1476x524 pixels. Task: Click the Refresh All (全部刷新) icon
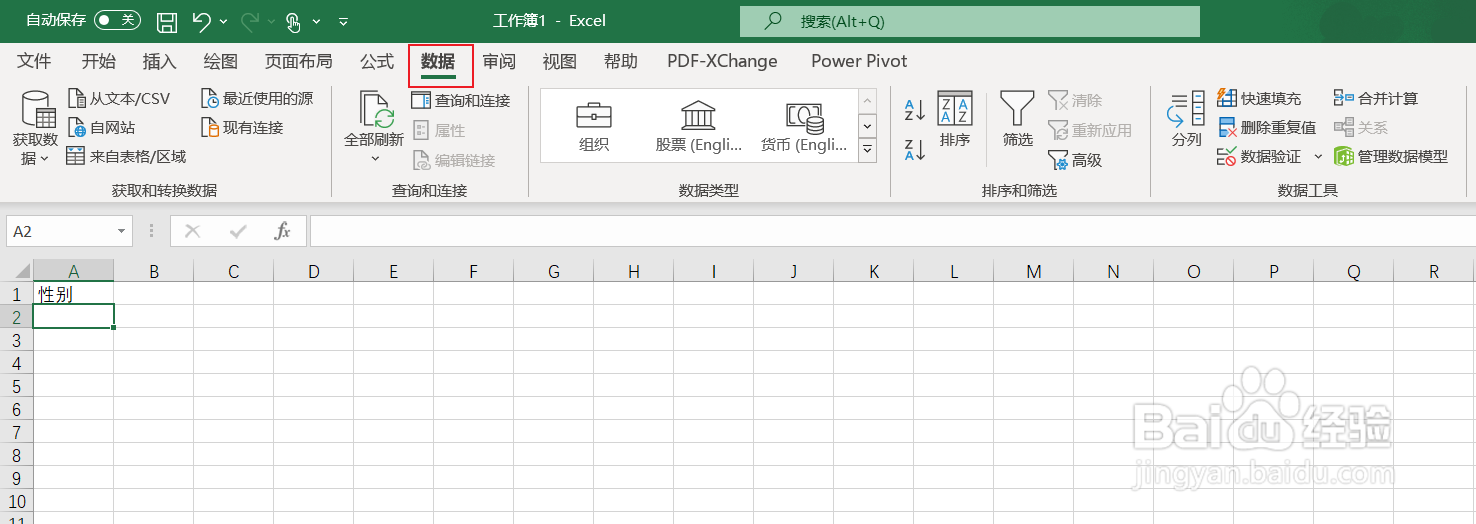[x=374, y=112]
